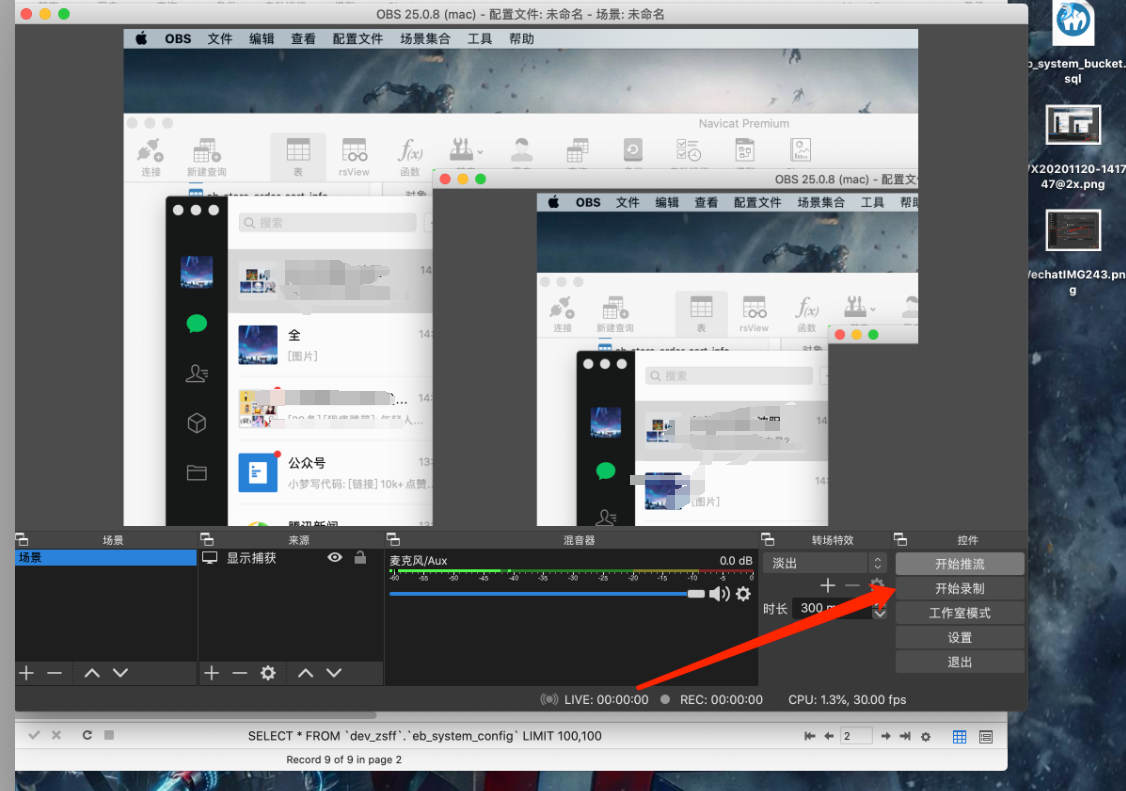Open source properties gear in 来源 panel
The height and width of the screenshot is (791, 1126).
268,673
